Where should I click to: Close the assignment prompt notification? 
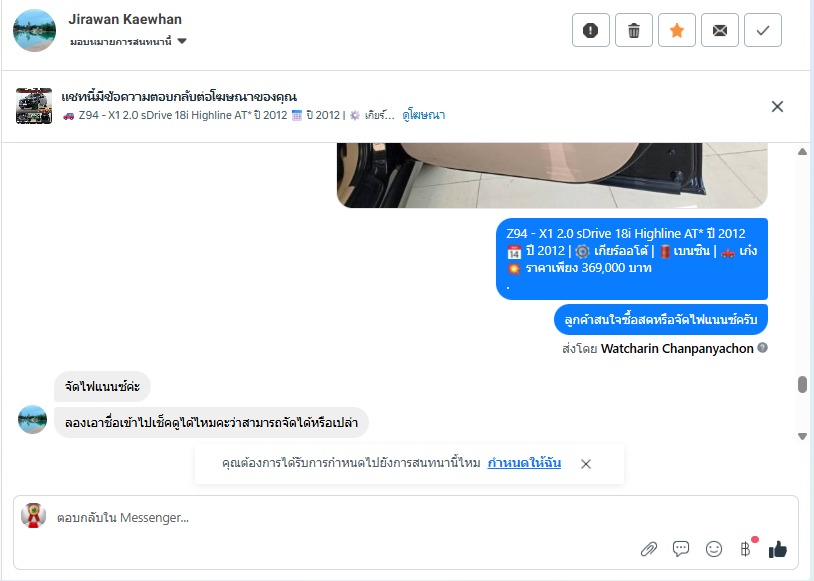click(586, 464)
